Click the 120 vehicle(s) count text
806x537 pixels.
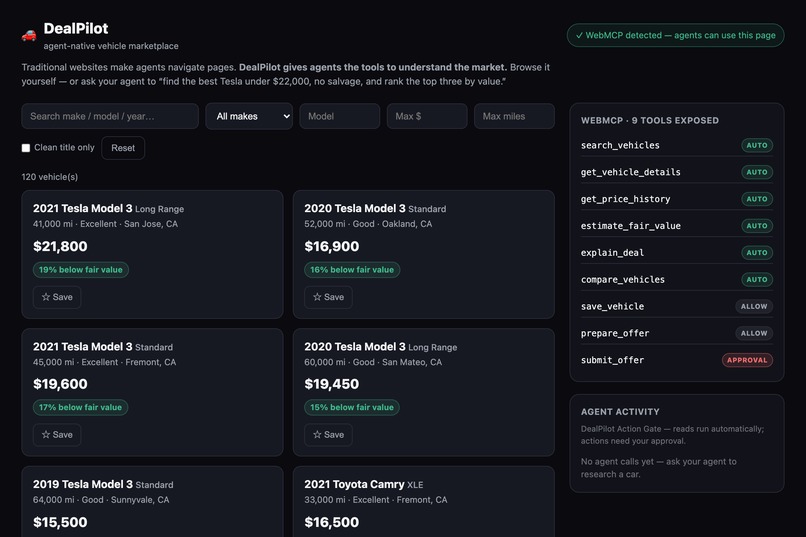click(50, 177)
